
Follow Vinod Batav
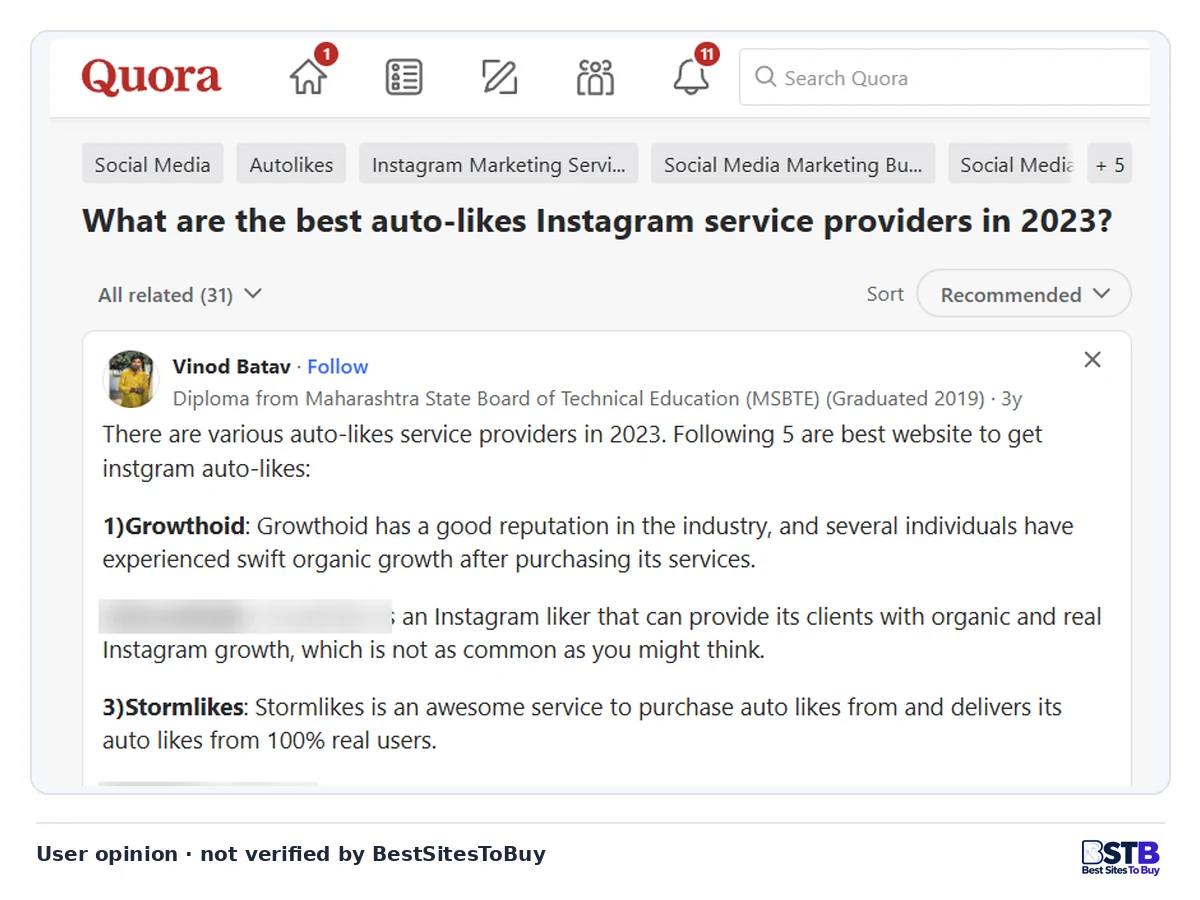(x=338, y=366)
